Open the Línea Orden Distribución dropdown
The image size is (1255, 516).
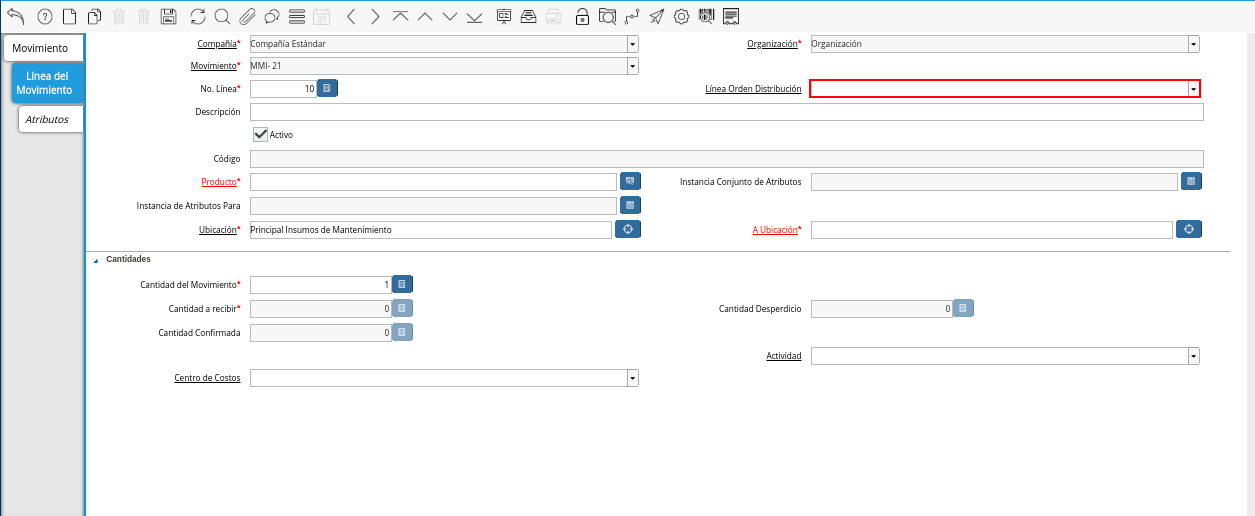[1193, 89]
